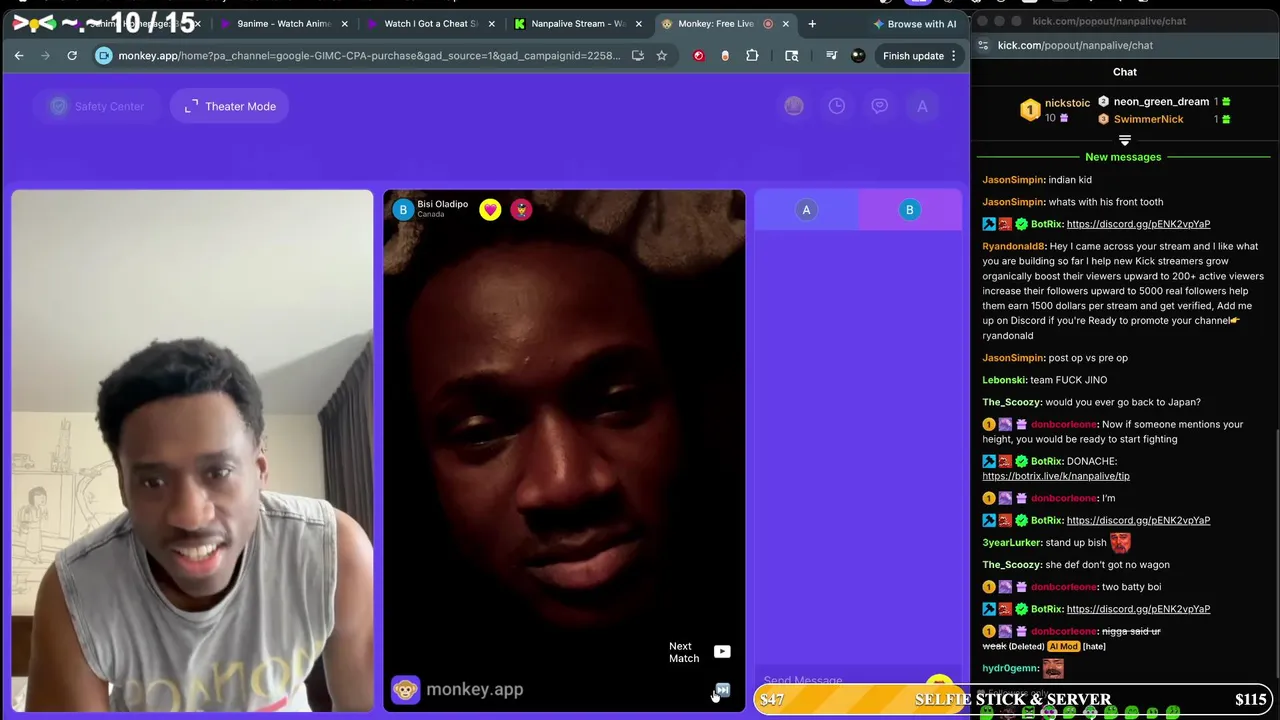Focus the monkey.app address bar
1280x720 pixels.
(368, 56)
